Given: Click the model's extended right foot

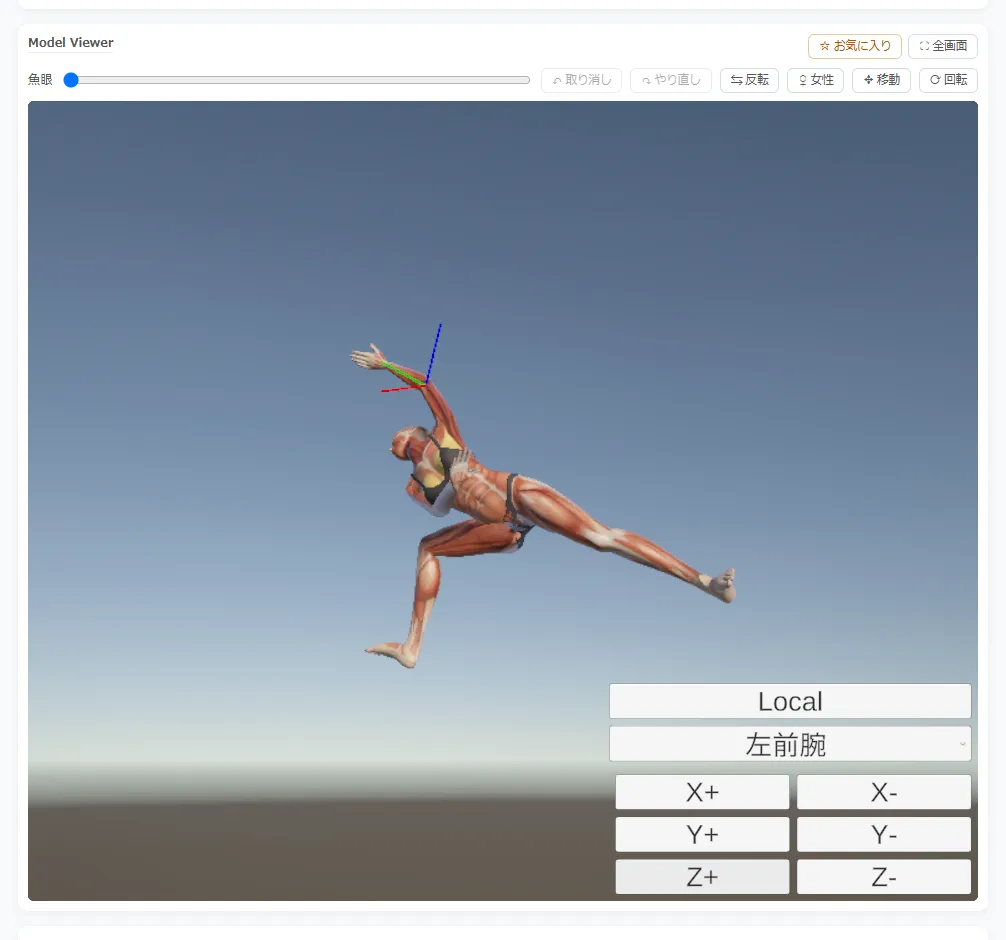Looking at the screenshot, I should 720,585.
